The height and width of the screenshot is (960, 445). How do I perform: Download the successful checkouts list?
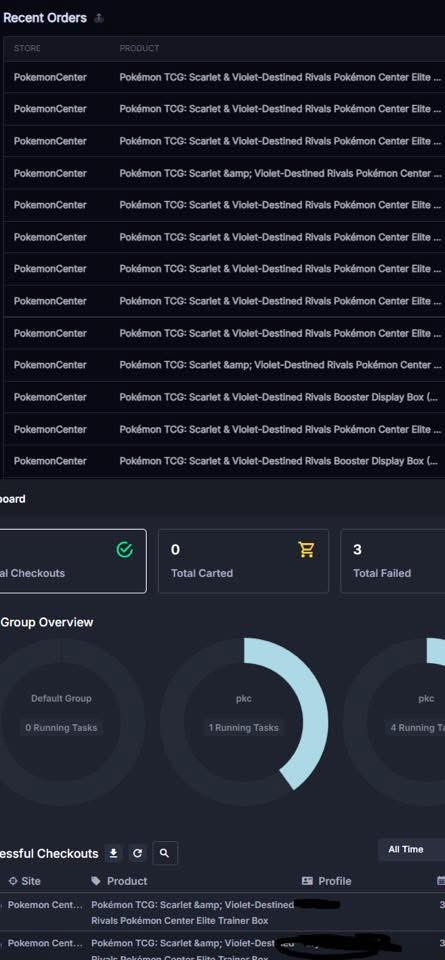point(113,853)
